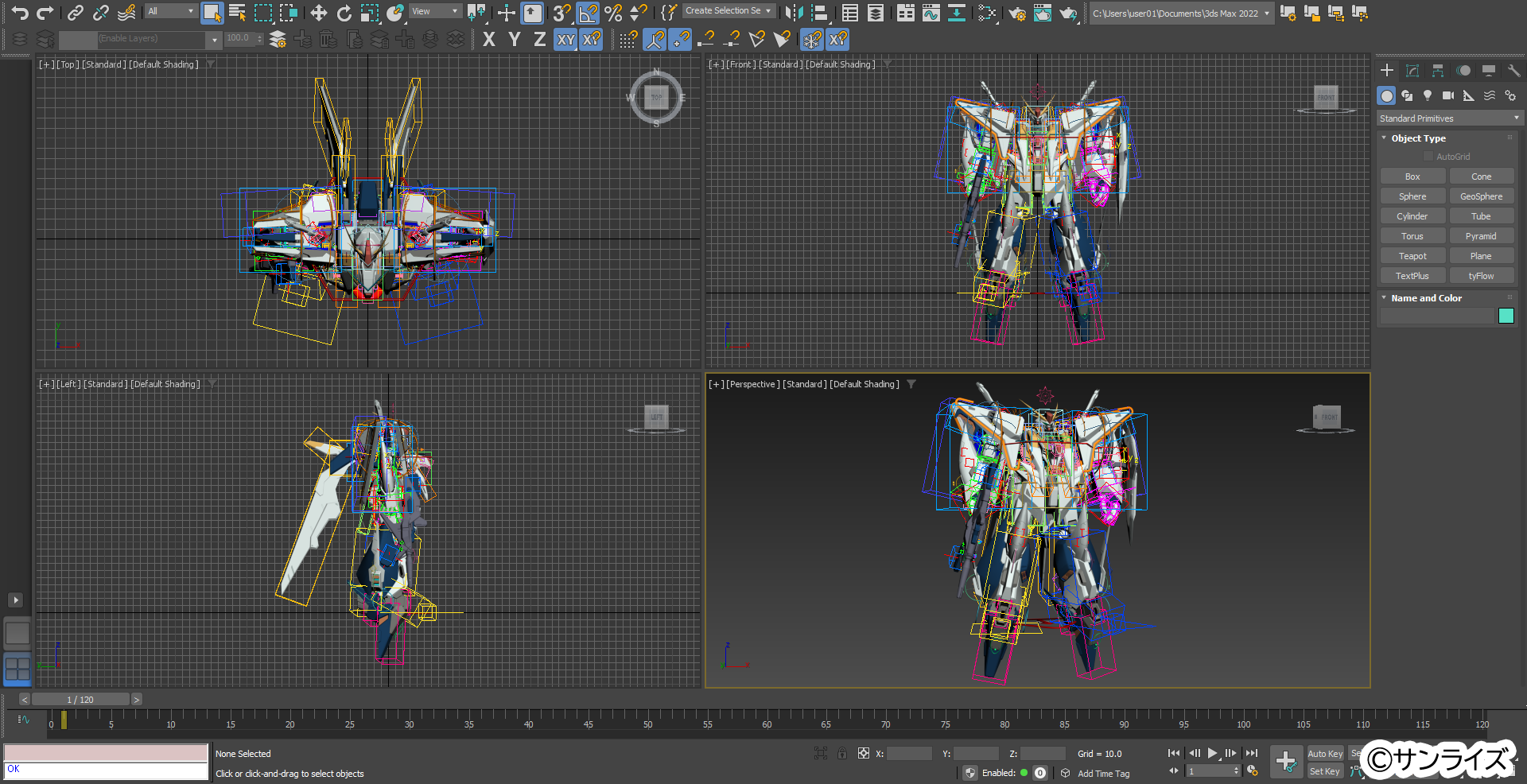1527x784 pixels.
Task: Open the selection filter All dropdown
Action: pos(170,11)
